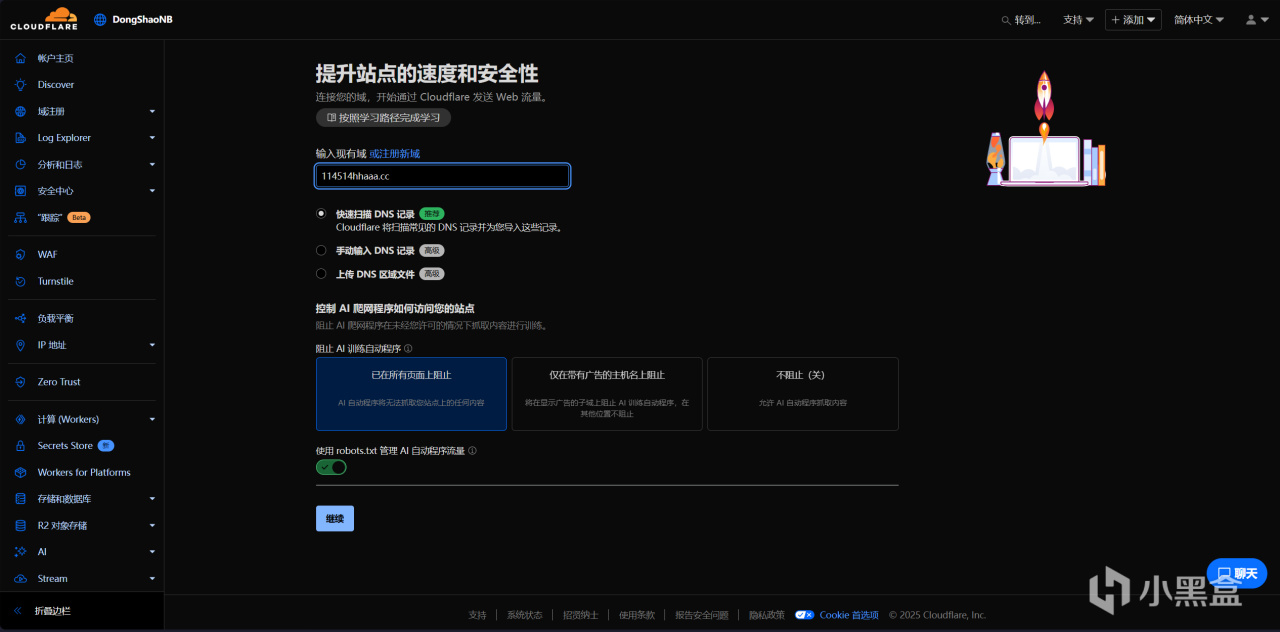The image size is (1280, 632).
Task: Expand the IP 地址 submenu arrow
Action: tap(152, 345)
